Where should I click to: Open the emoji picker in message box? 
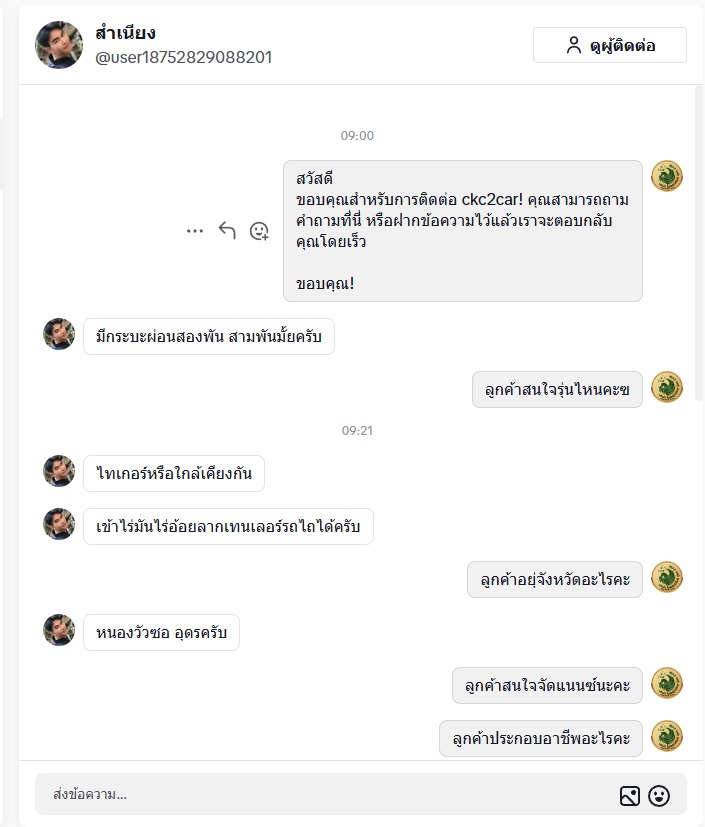pyautogui.click(x=659, y=795)
